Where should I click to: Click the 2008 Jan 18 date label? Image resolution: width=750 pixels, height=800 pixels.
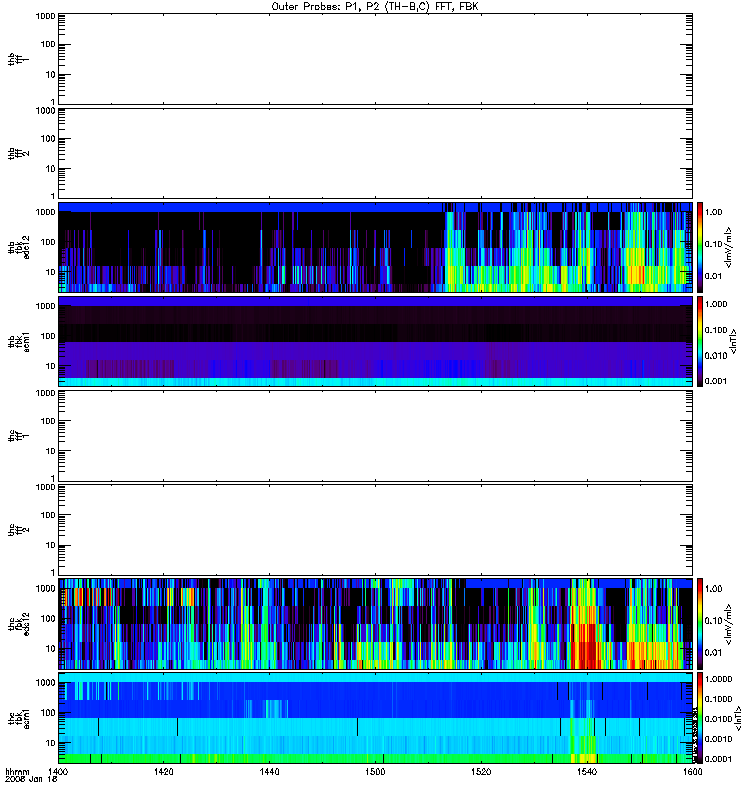31,779
